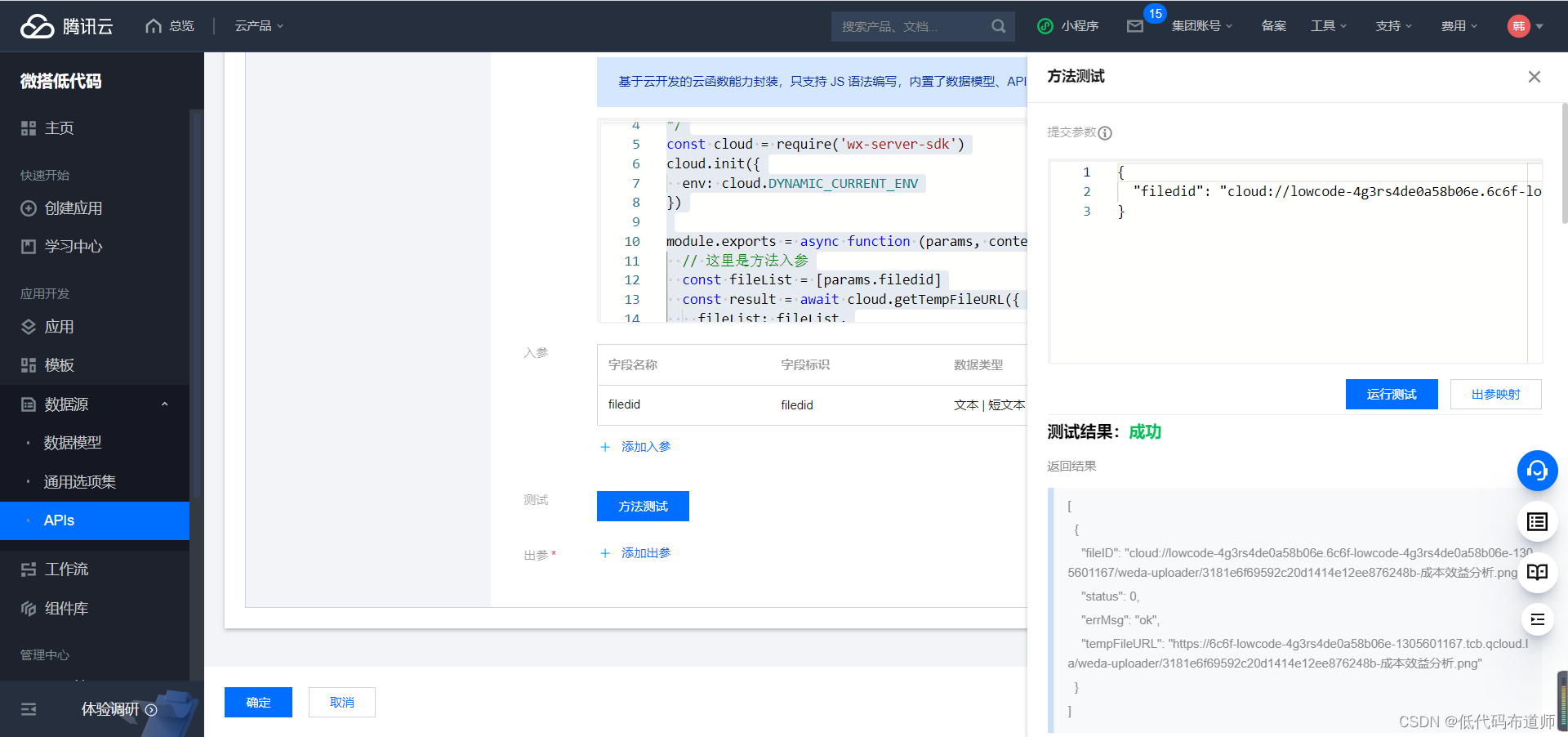Viewport: 1568px width, 737px height.
Task: Click the 应用 layers icon
Action: pos(29,327)
